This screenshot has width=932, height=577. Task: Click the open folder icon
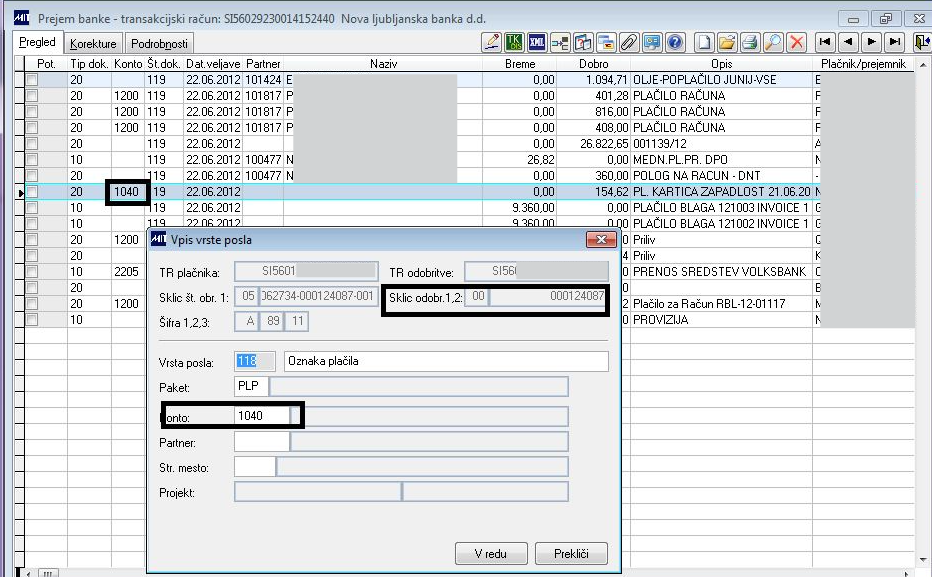point(727,42)
